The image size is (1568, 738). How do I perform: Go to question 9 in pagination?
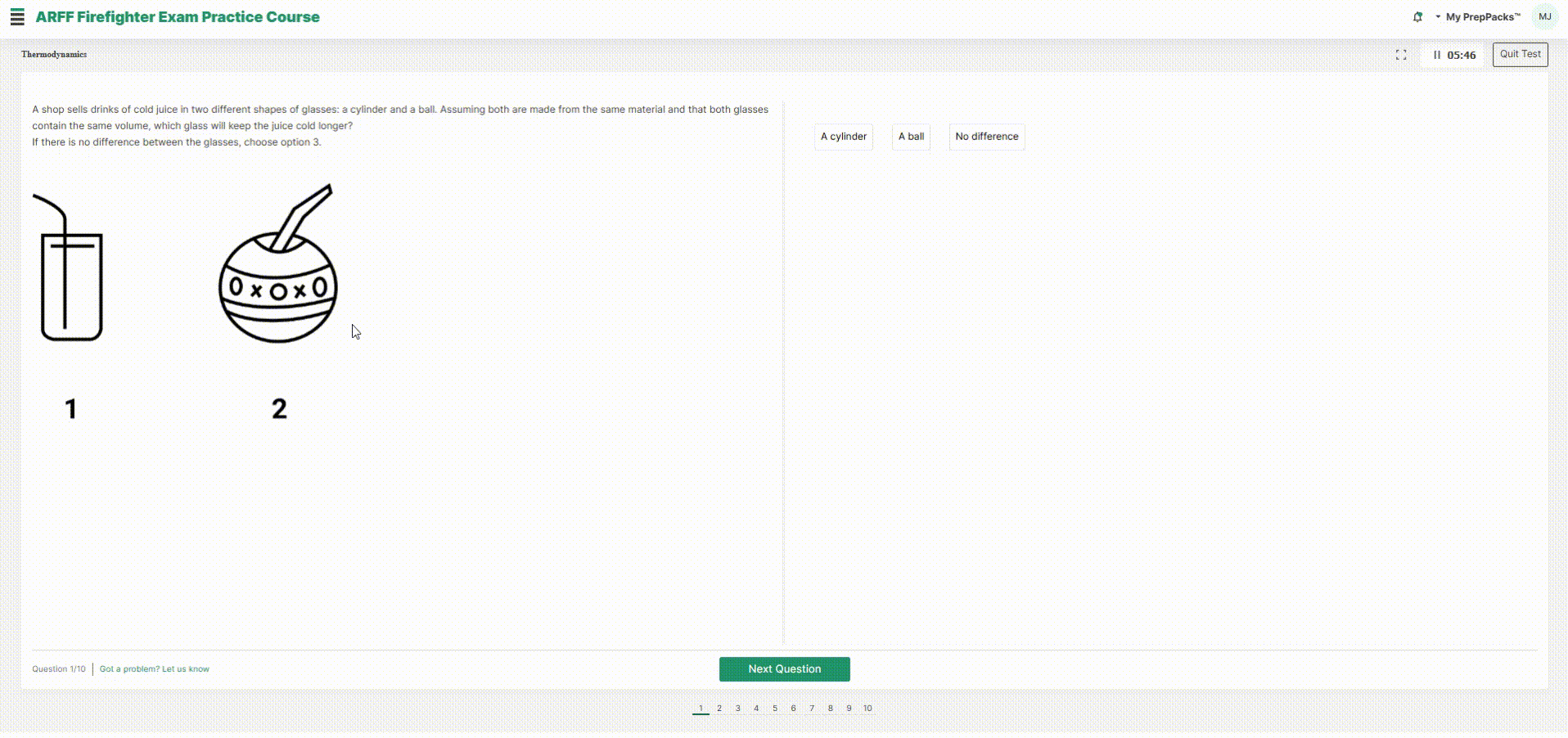(849, 709)
